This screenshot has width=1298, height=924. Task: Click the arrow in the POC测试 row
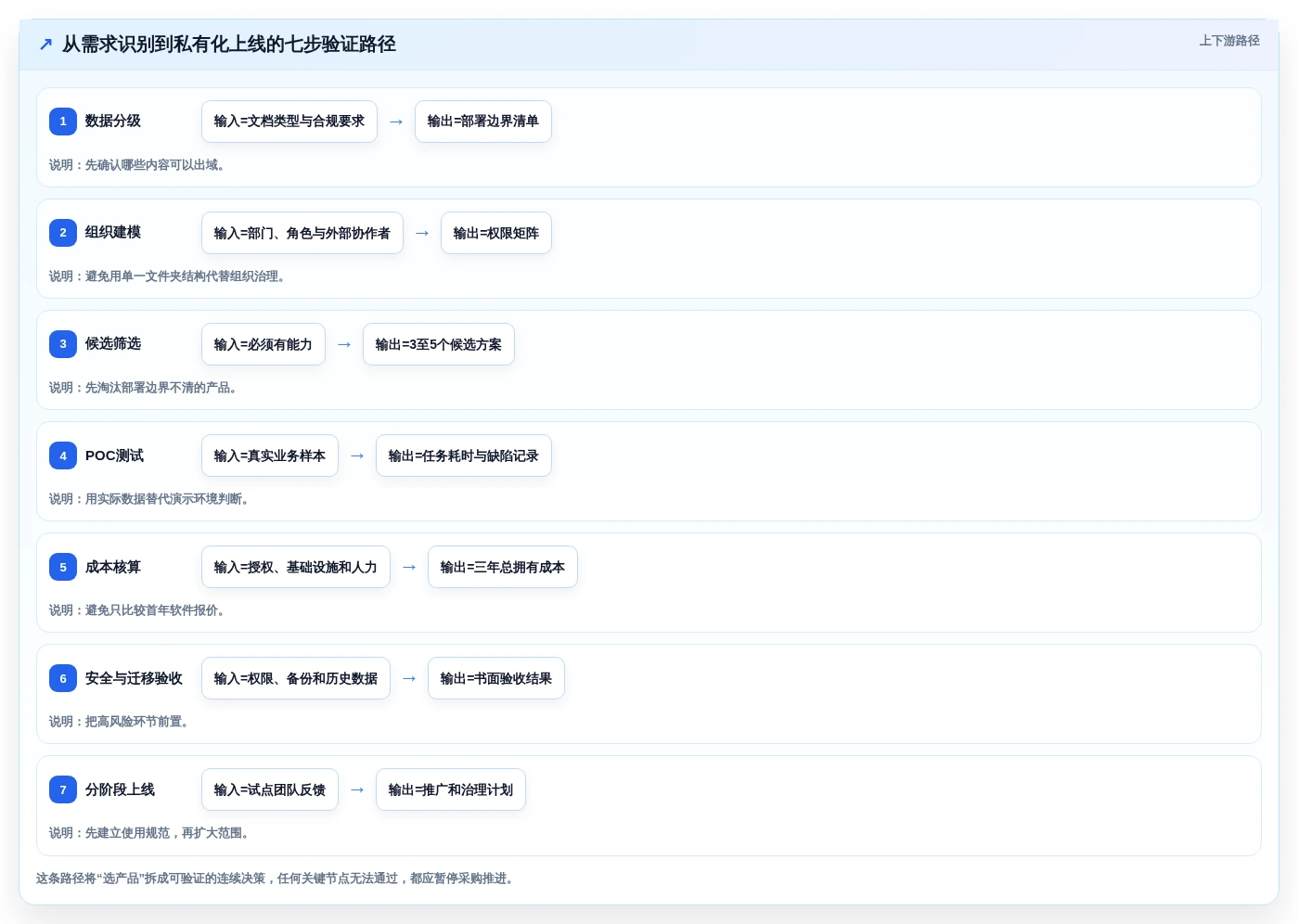tap(357, 456)
